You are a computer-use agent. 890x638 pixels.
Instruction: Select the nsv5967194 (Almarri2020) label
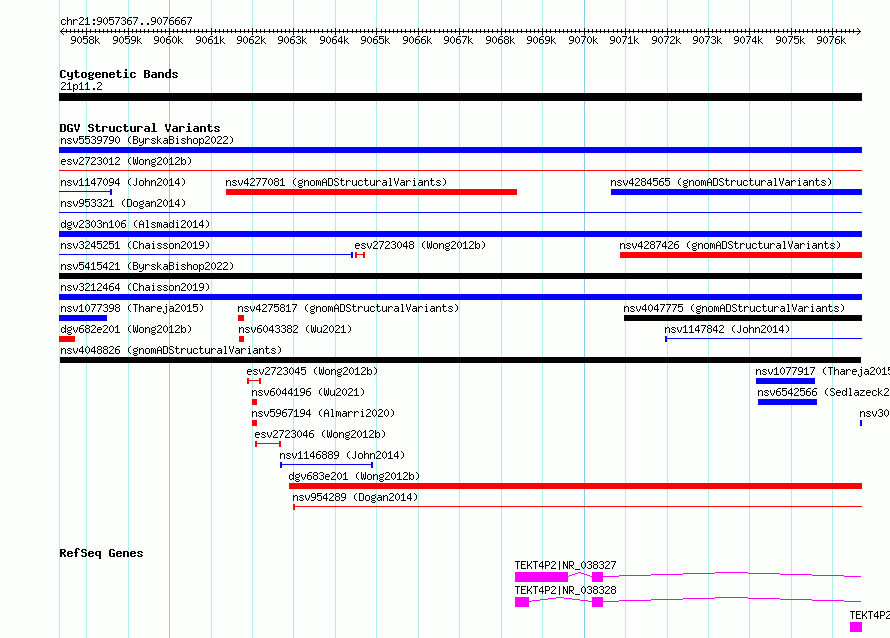click(323, 413)
